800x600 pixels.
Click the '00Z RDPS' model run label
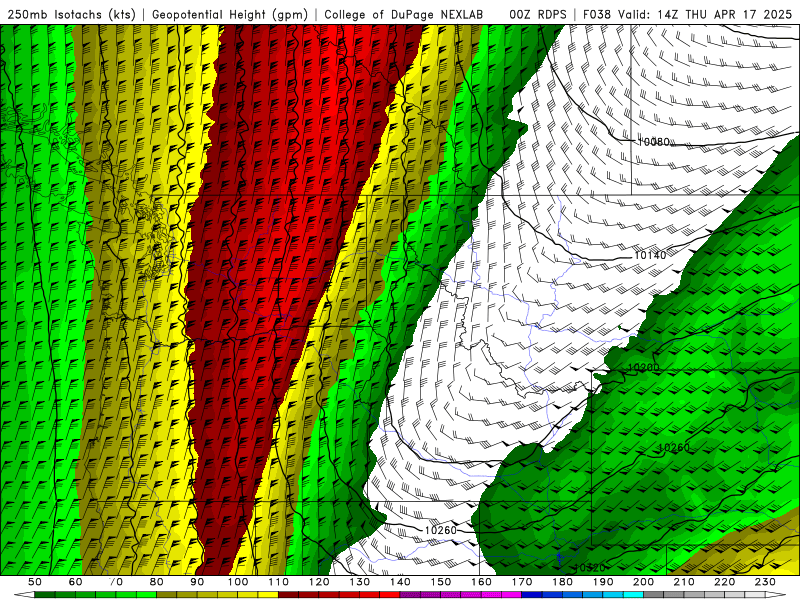pyautogui.click(x=537, y=15)
